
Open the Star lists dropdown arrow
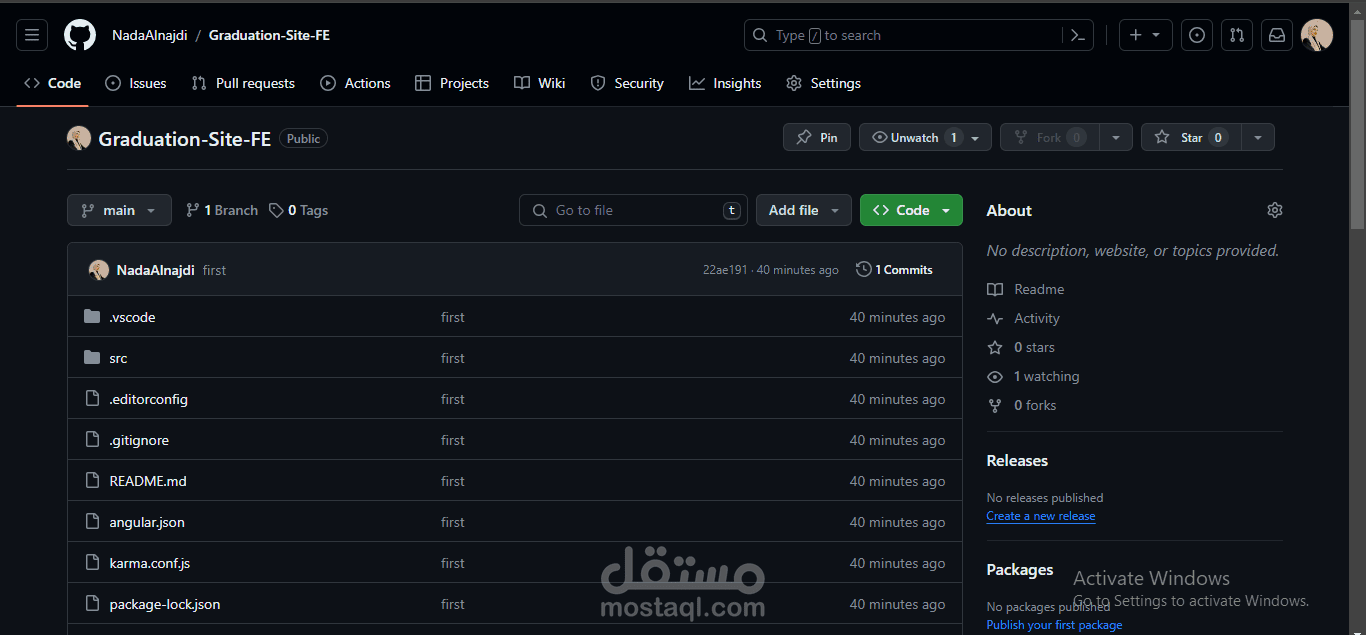pos(1258,138)
